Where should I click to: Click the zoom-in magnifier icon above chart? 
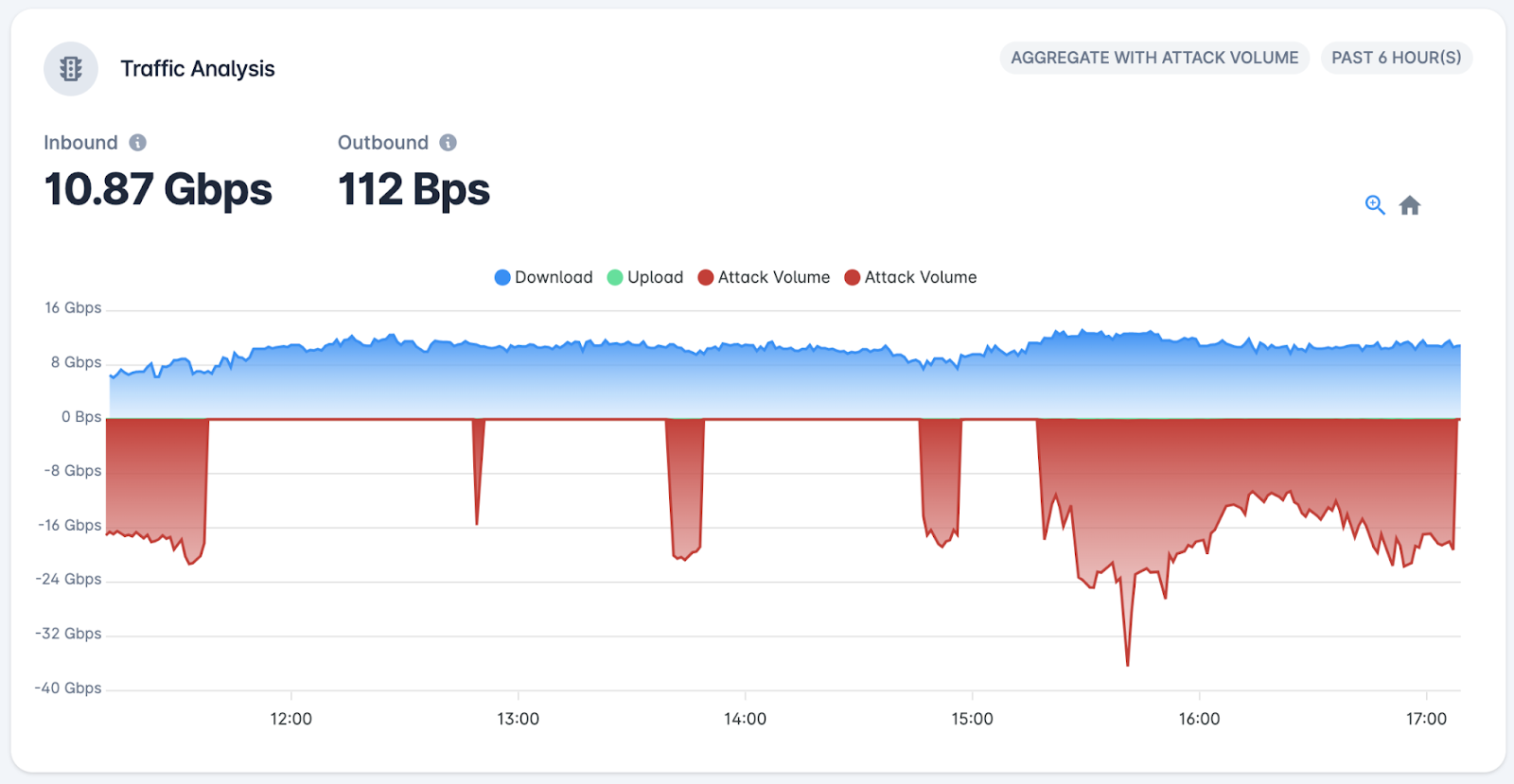click(x=1375, y=205)
